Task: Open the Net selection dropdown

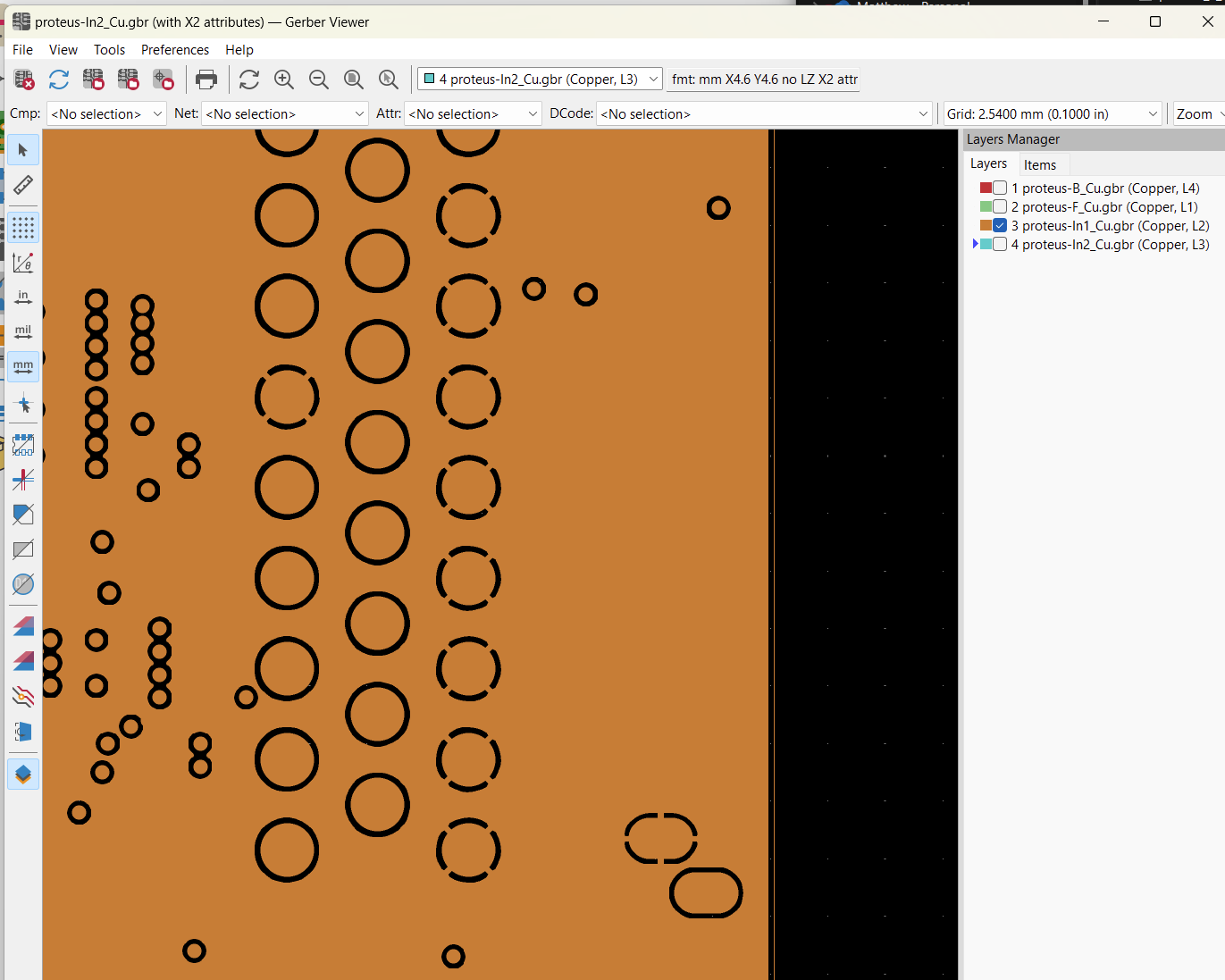Action: (285, 114)
